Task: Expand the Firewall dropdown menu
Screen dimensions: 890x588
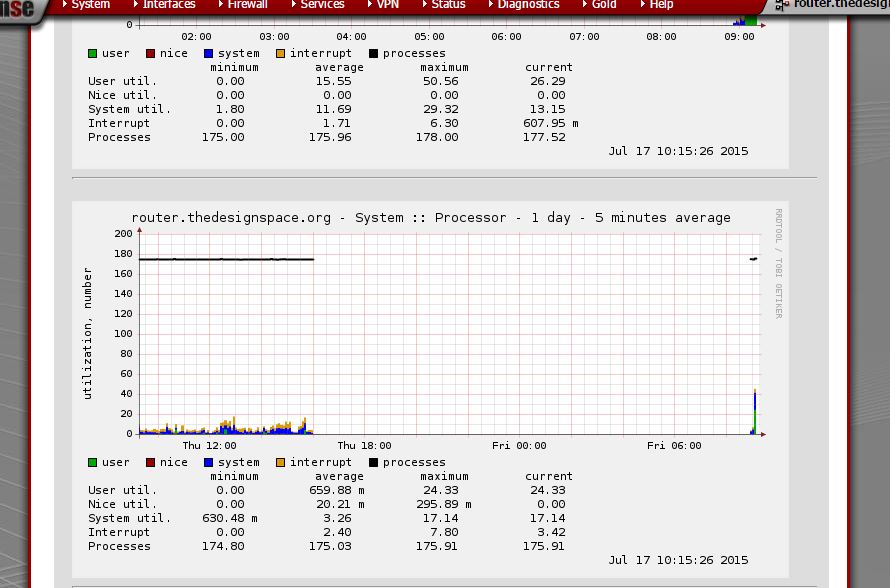Action: click(x=246, y=5)
